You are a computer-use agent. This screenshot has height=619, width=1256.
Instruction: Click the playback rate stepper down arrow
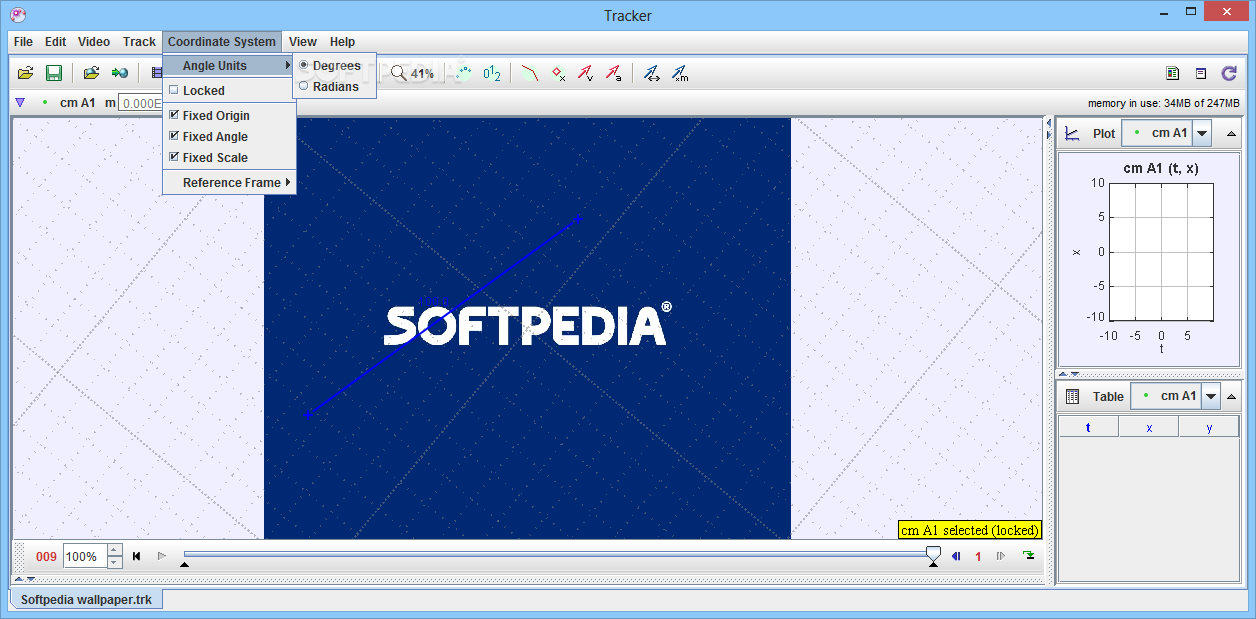point(114,562)
